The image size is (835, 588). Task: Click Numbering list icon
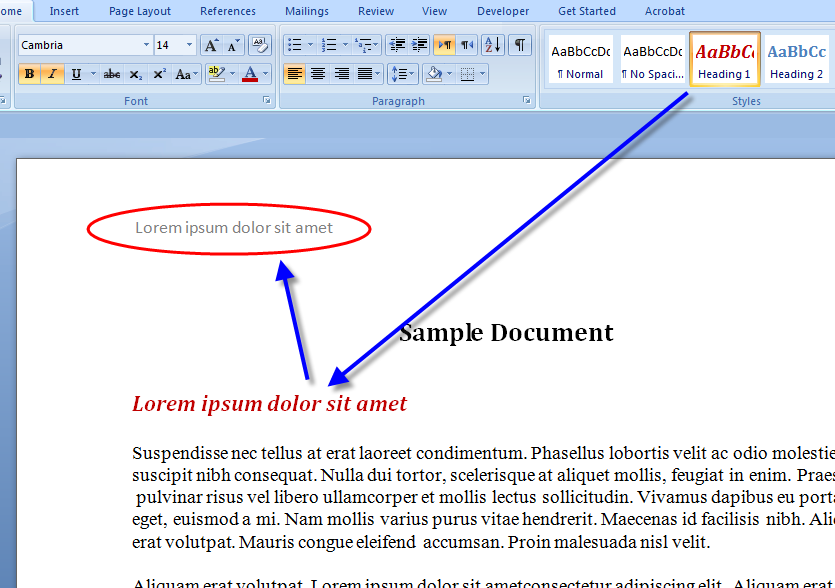[329, 45]
